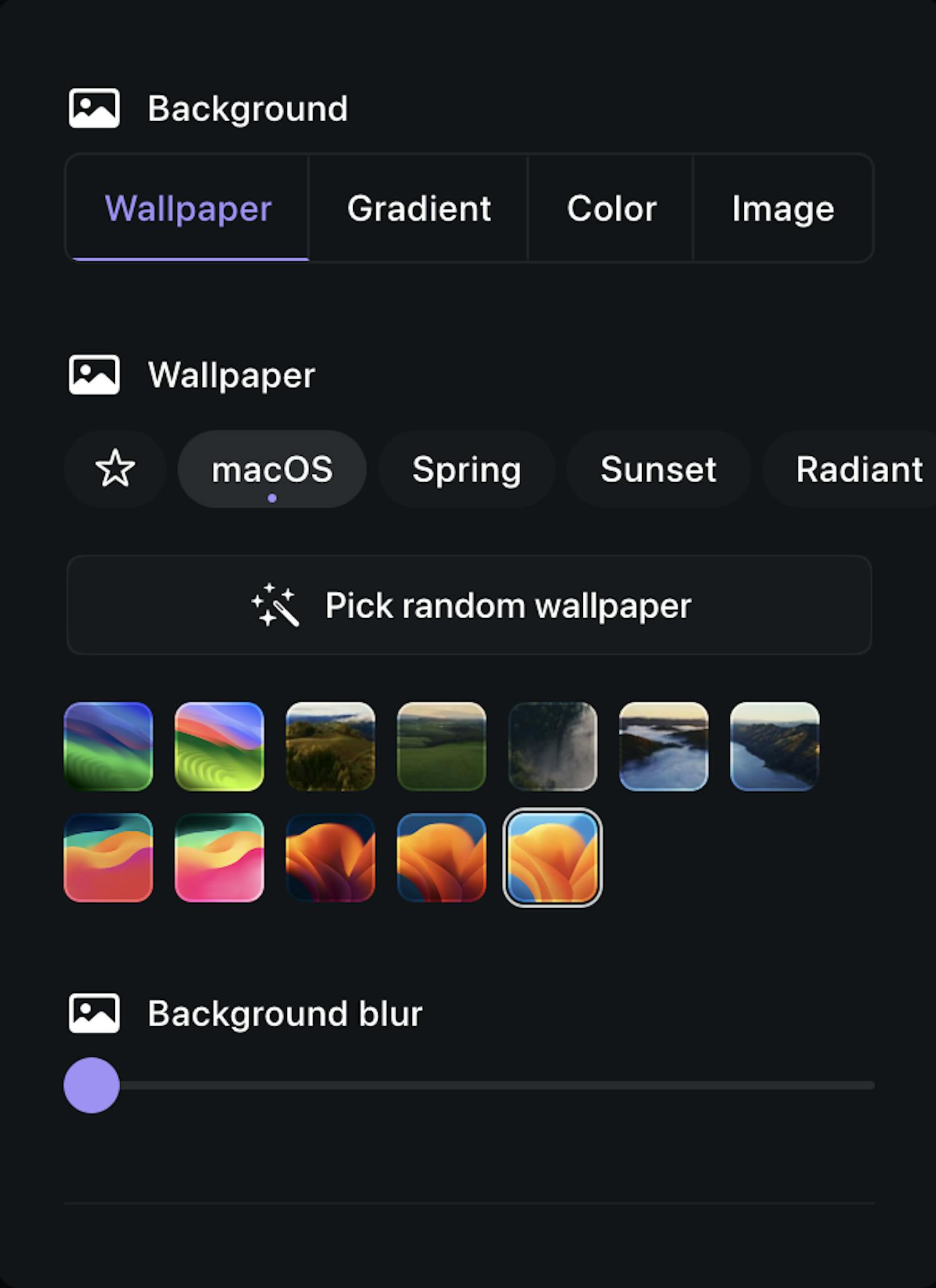Pick the pink Monterey light wallpaper
This screenshot has width=936, height=1288.
(220, 858)
